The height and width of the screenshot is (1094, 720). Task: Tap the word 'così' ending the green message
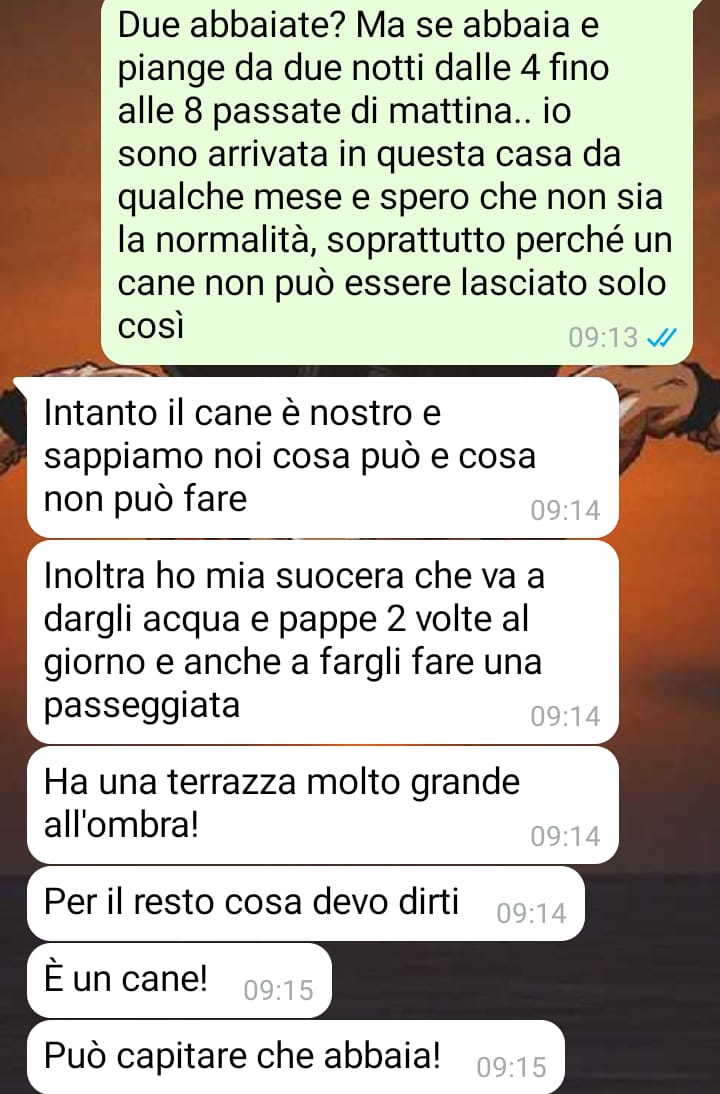pos(151,325)
